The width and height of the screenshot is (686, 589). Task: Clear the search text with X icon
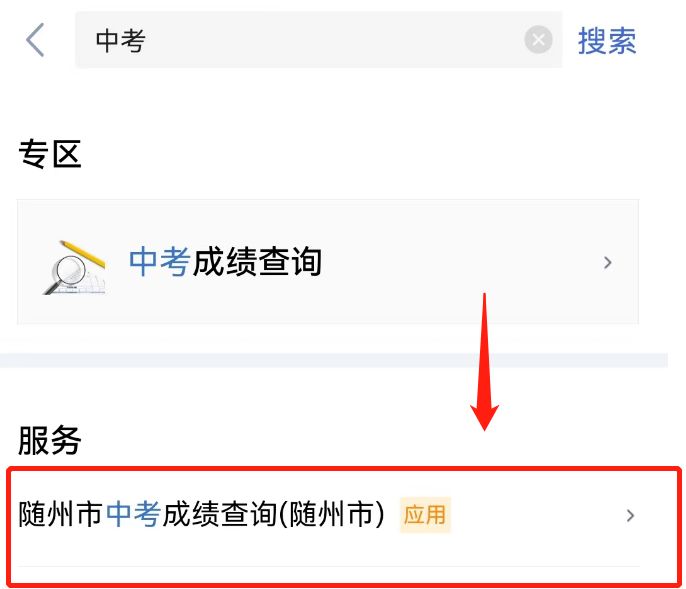pyautogui.click(x=538, y=40)
